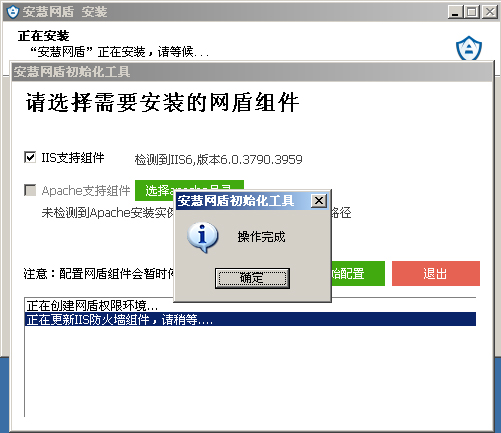
Task: Click the blue shield logo in the installer header
Action: coord(469,48)
